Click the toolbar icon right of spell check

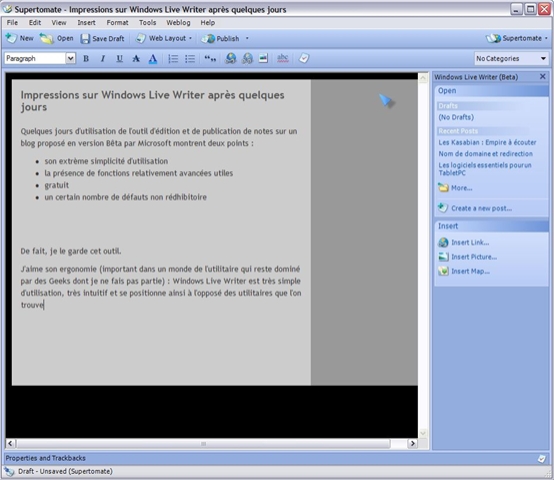[x=304, y=58]
